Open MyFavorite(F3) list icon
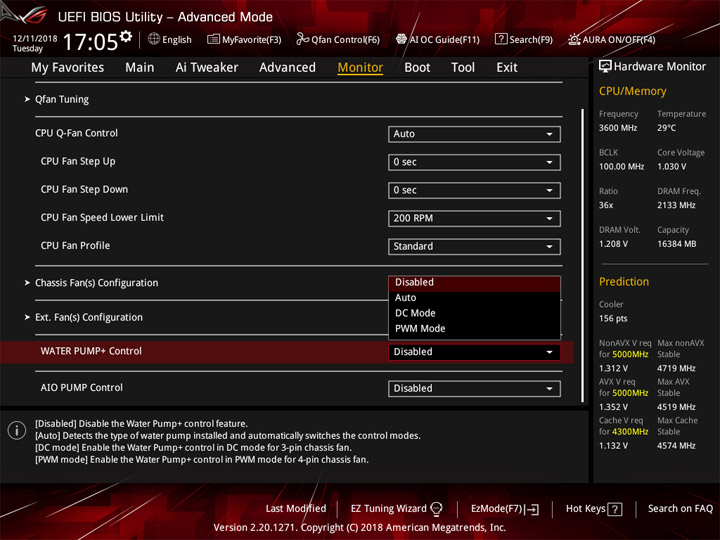720x540 pixels. tap(213, 39)
